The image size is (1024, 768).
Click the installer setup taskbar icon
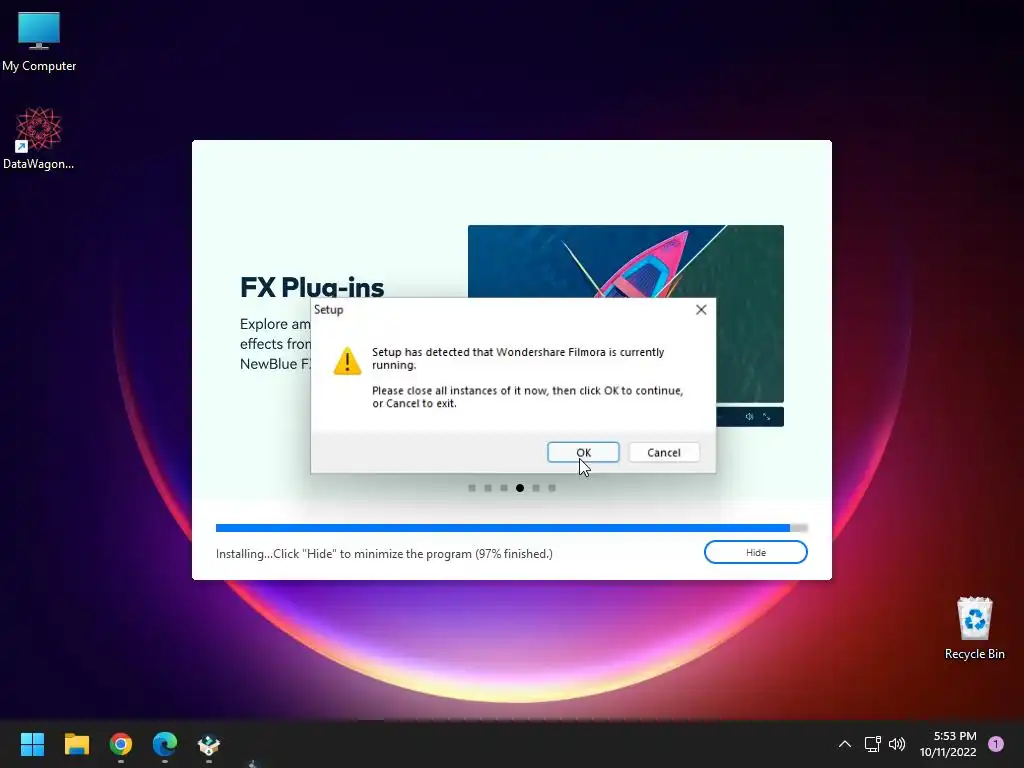pos(209,744)
